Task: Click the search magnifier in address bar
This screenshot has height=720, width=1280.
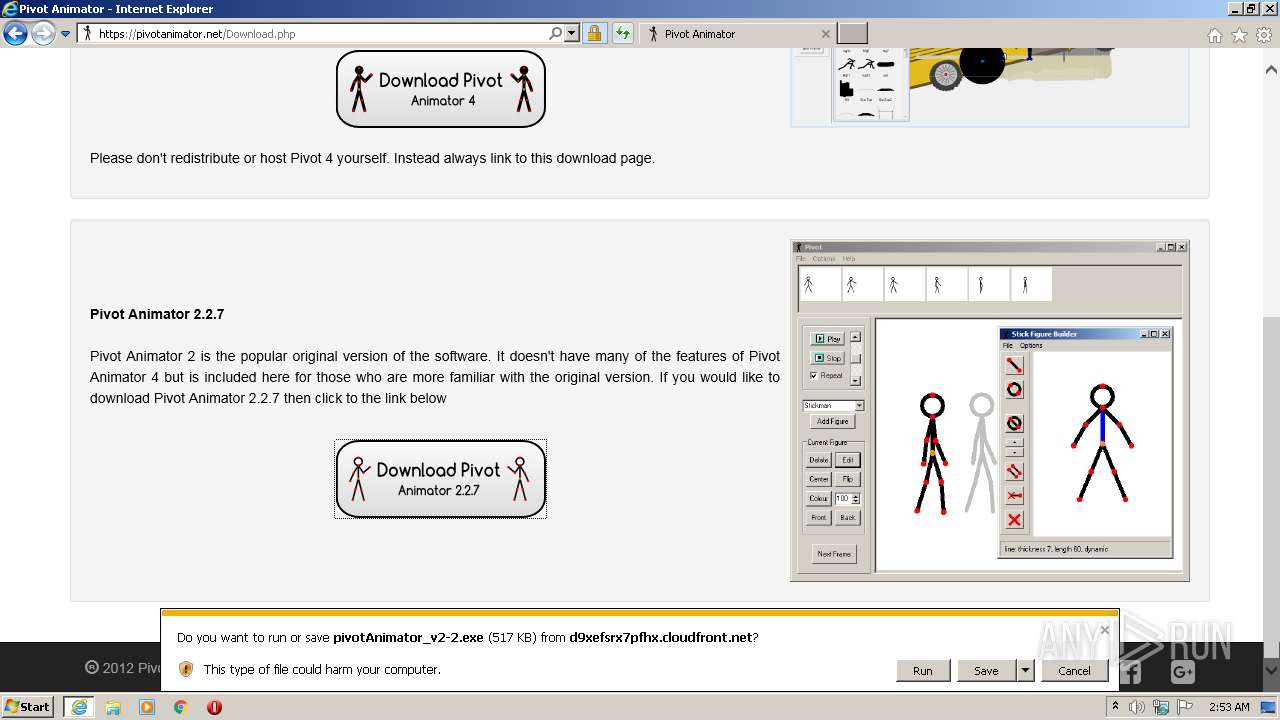Action: pyautogui.click(x=556, y=34)
